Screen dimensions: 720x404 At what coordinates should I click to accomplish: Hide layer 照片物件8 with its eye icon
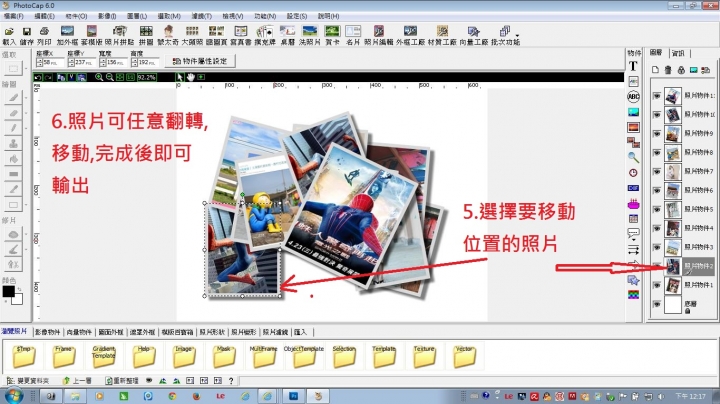[657, 152]
